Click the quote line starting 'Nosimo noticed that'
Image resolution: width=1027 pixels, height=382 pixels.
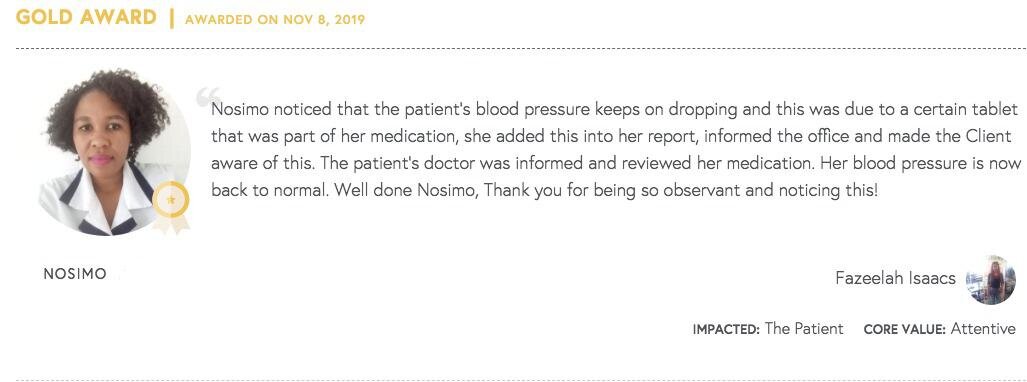614,109
